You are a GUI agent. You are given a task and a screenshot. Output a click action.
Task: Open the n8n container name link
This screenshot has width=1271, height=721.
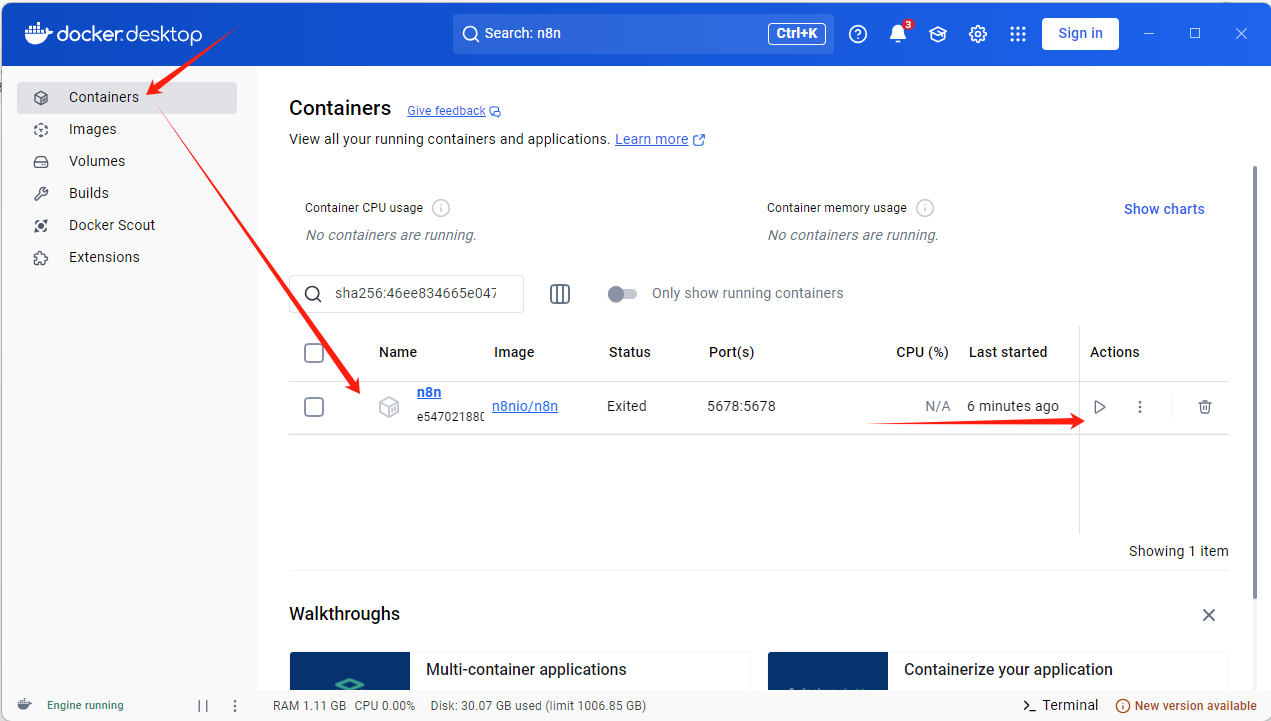[429, 392]
